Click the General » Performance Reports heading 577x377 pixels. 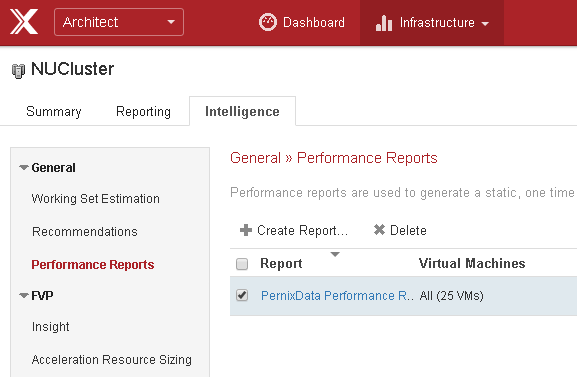334,158
